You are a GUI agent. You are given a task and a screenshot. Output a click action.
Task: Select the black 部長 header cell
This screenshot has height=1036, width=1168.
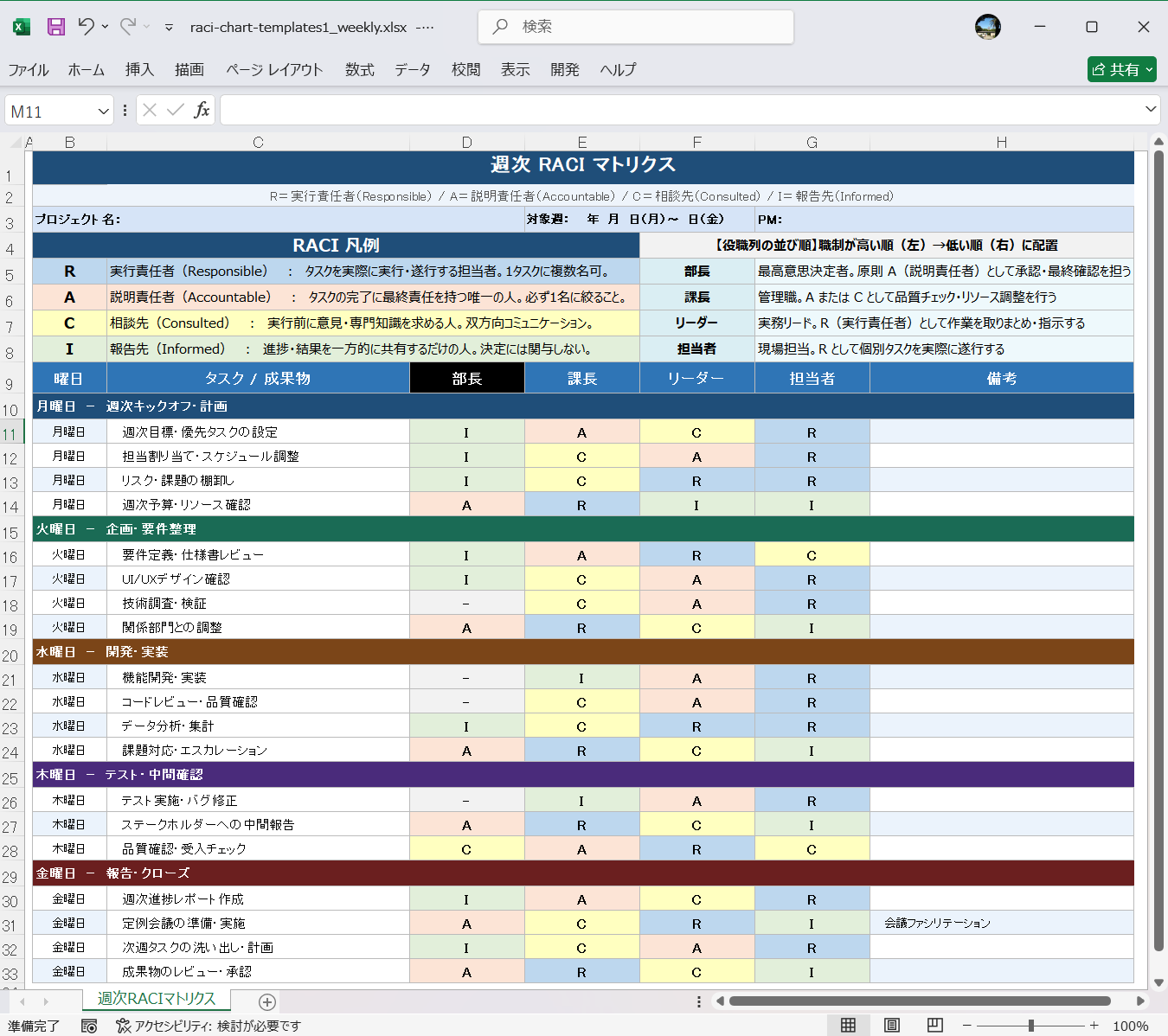coord(467,378)
